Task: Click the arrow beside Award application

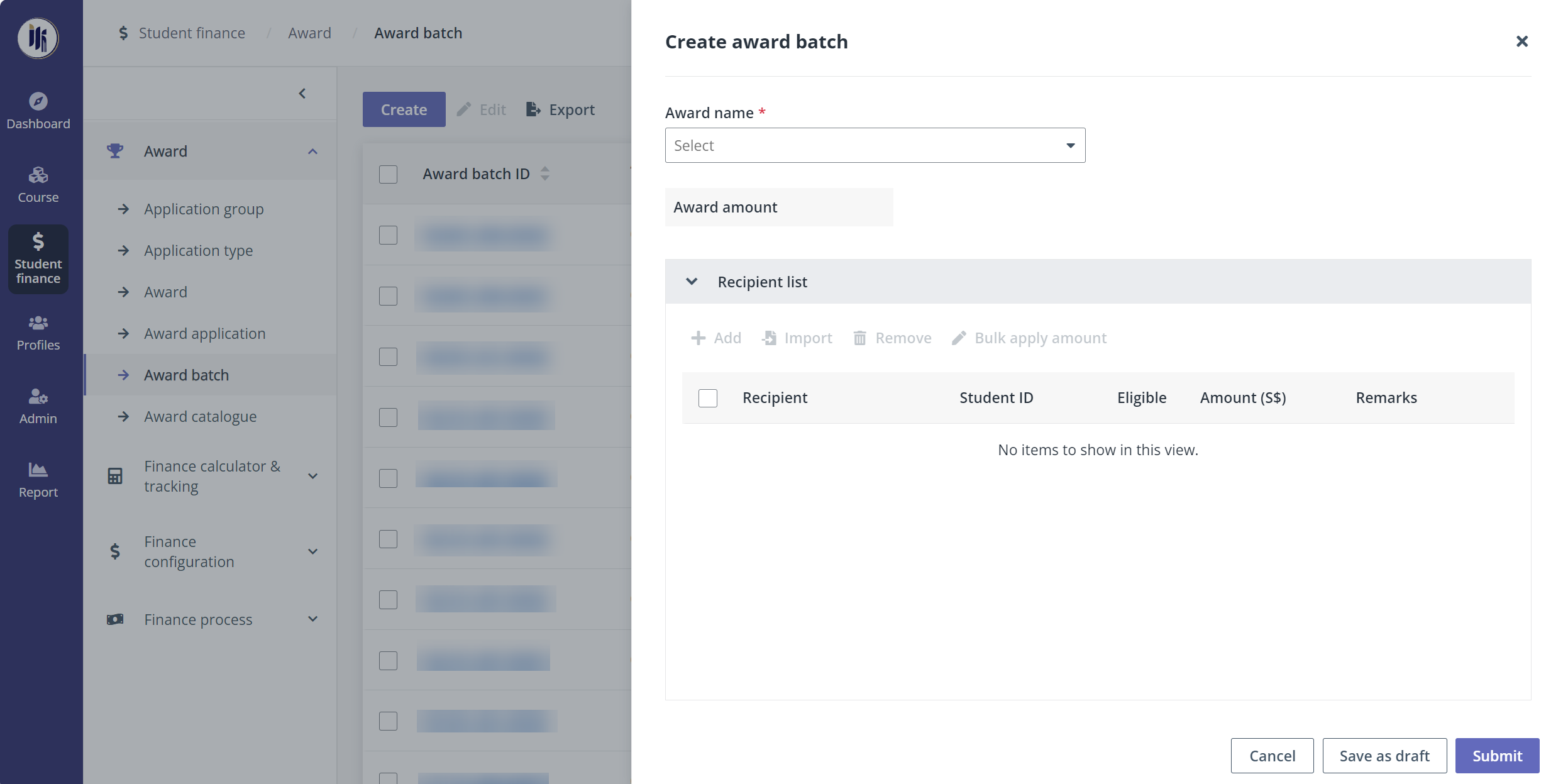Action: [x=123, y=333]
